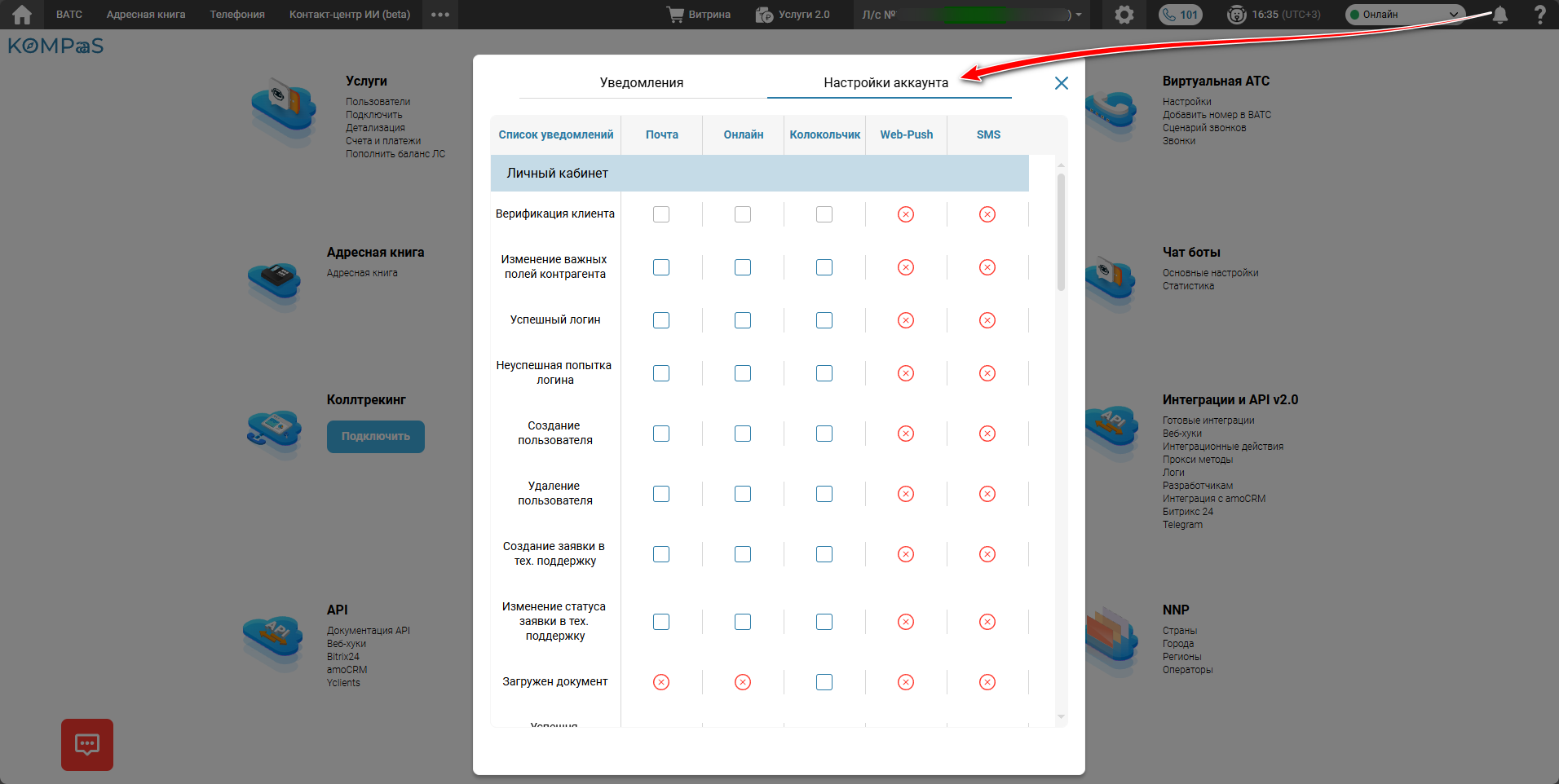Open Детализация link under Услуги
Screen dimensions: 1559x784
[x=375, y=128]
